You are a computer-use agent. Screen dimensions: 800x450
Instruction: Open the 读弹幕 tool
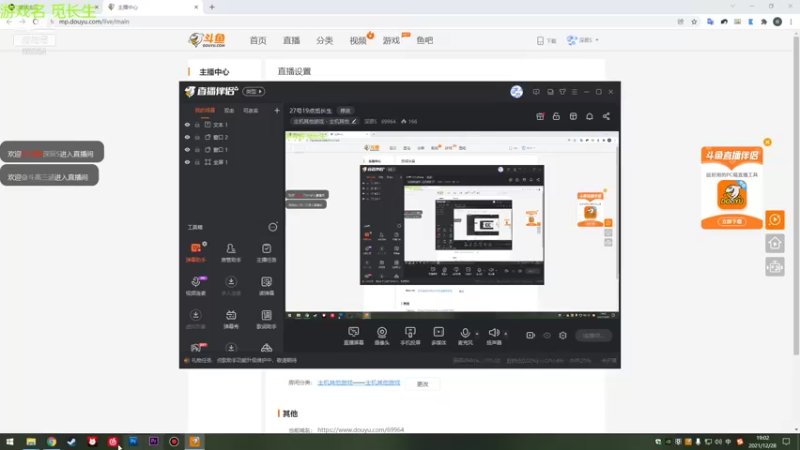[x=266, y=286]
